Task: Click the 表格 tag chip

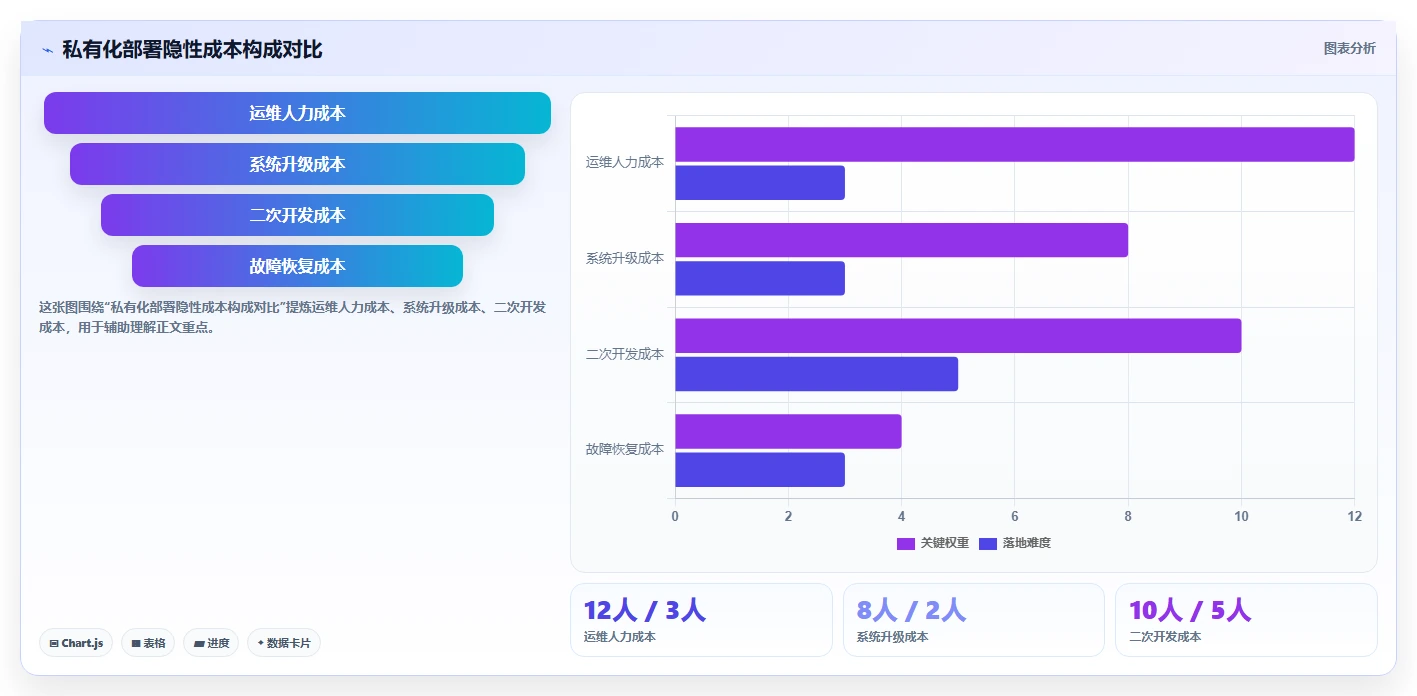Action: pos(148,643)
